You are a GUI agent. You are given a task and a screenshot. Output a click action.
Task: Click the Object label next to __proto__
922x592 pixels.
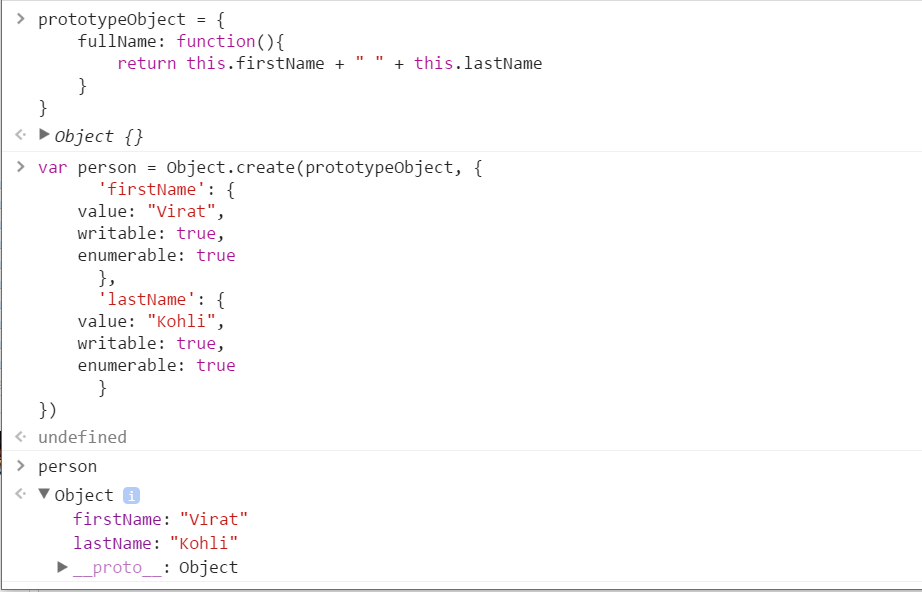207,567
